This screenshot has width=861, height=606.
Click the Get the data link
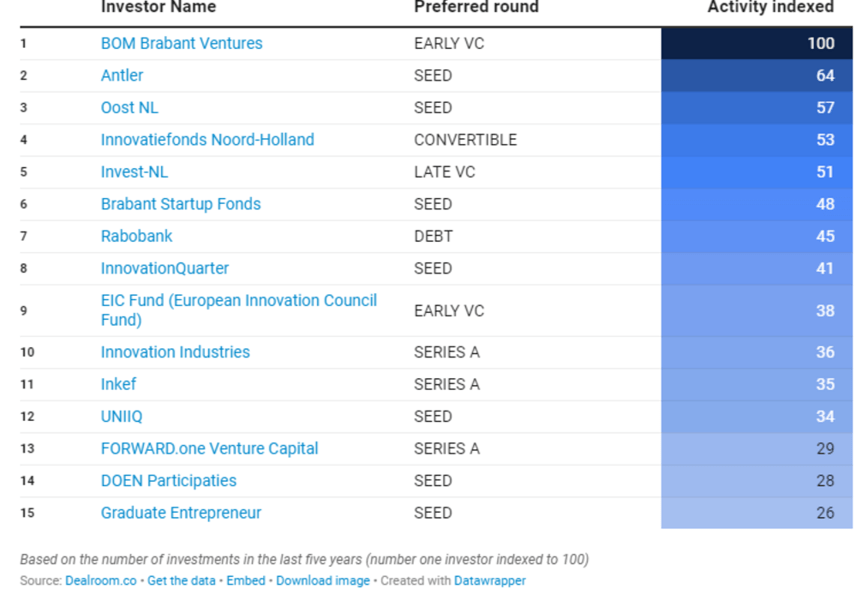click(x=180, y=581)
